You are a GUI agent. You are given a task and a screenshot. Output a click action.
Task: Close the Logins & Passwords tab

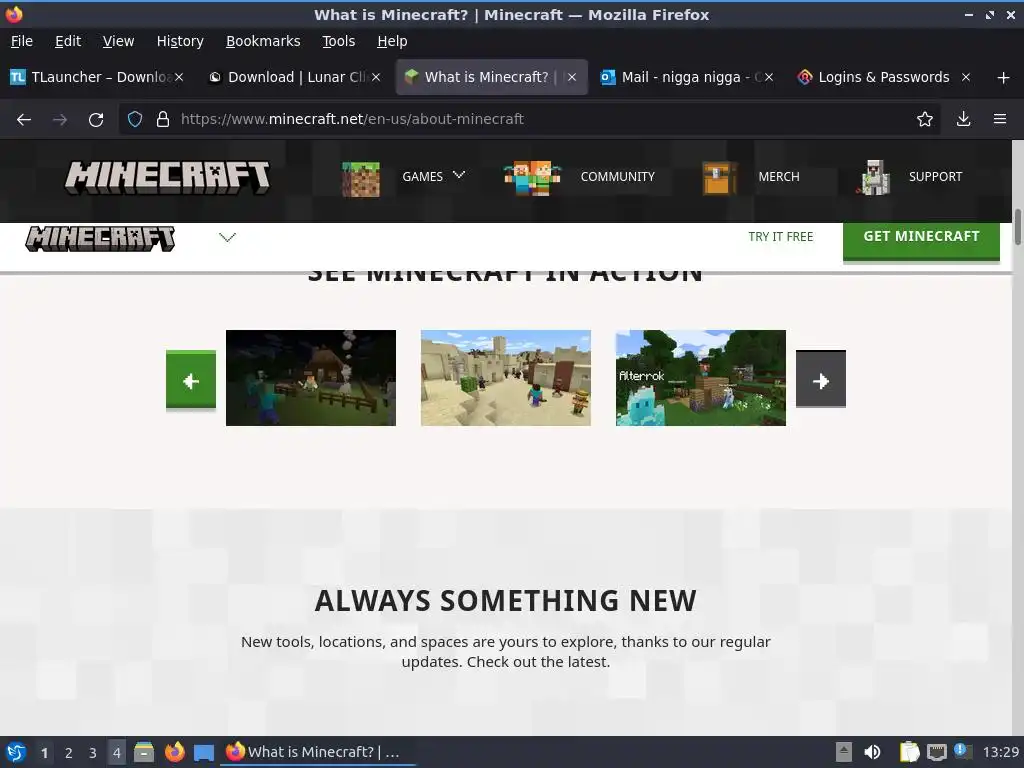click(x=965, y=77)
